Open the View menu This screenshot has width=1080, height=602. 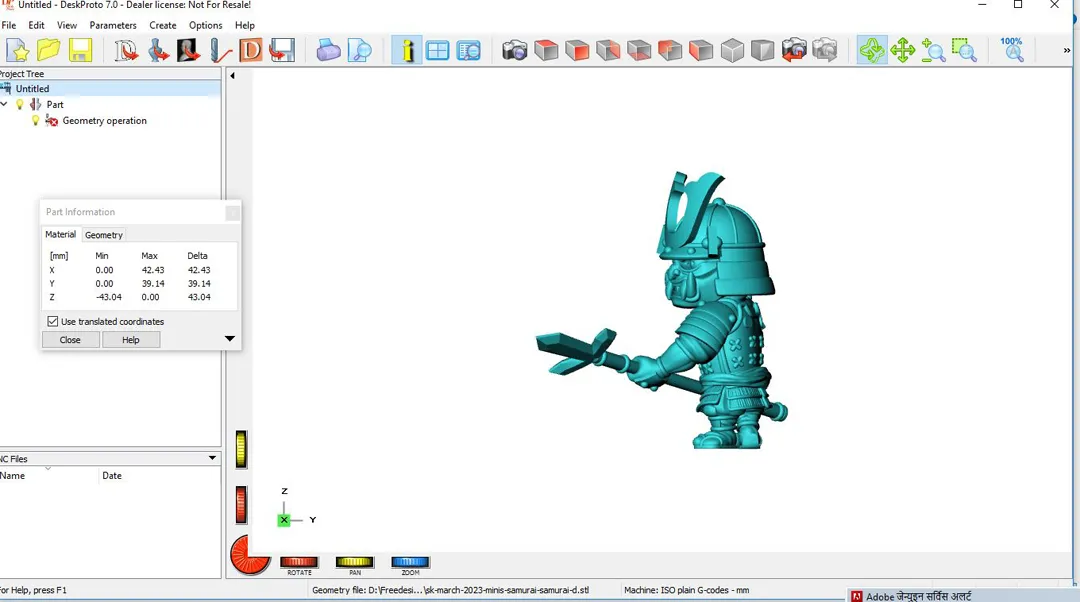(67, 25)
